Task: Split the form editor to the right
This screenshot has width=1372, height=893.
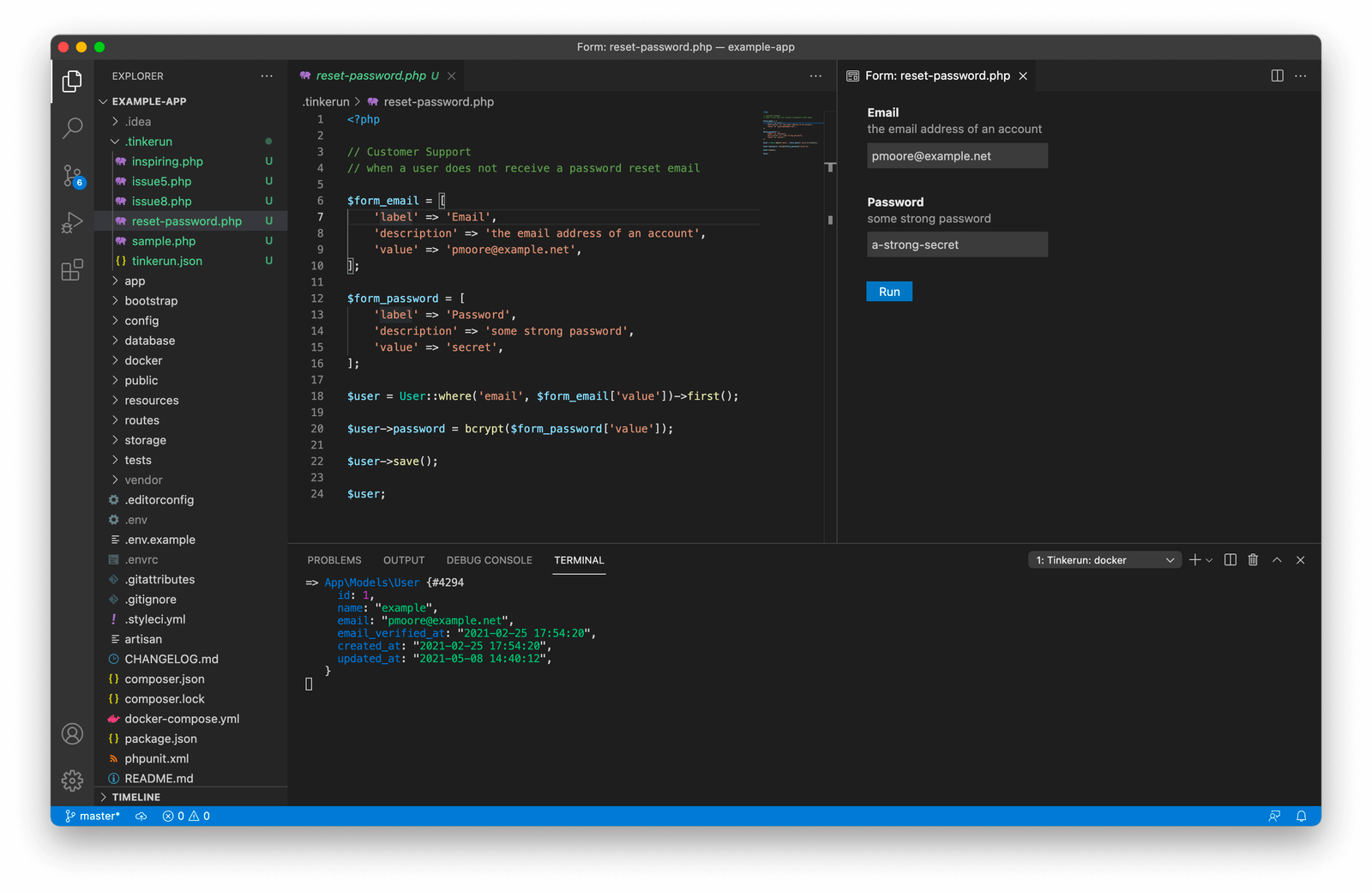Action: click(1277, 75)
